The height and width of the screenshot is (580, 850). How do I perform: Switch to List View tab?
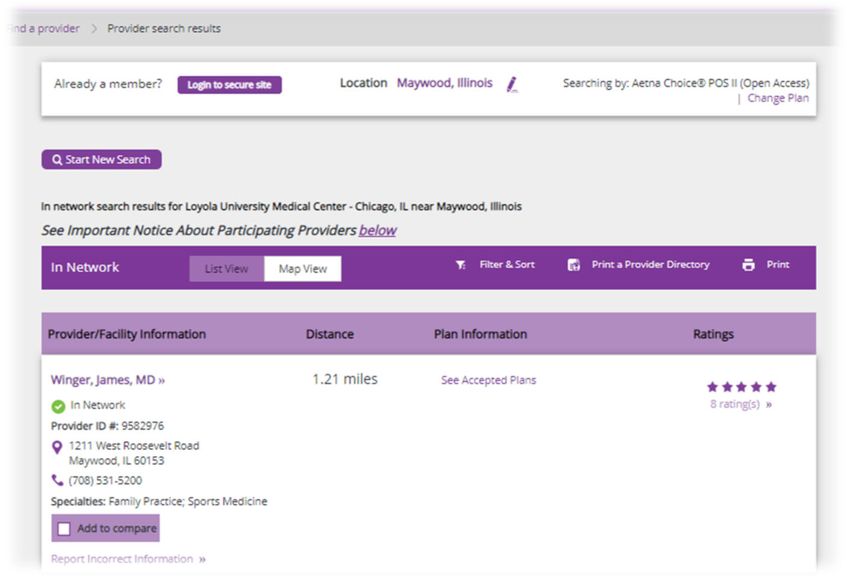click(x=227, y=268)
